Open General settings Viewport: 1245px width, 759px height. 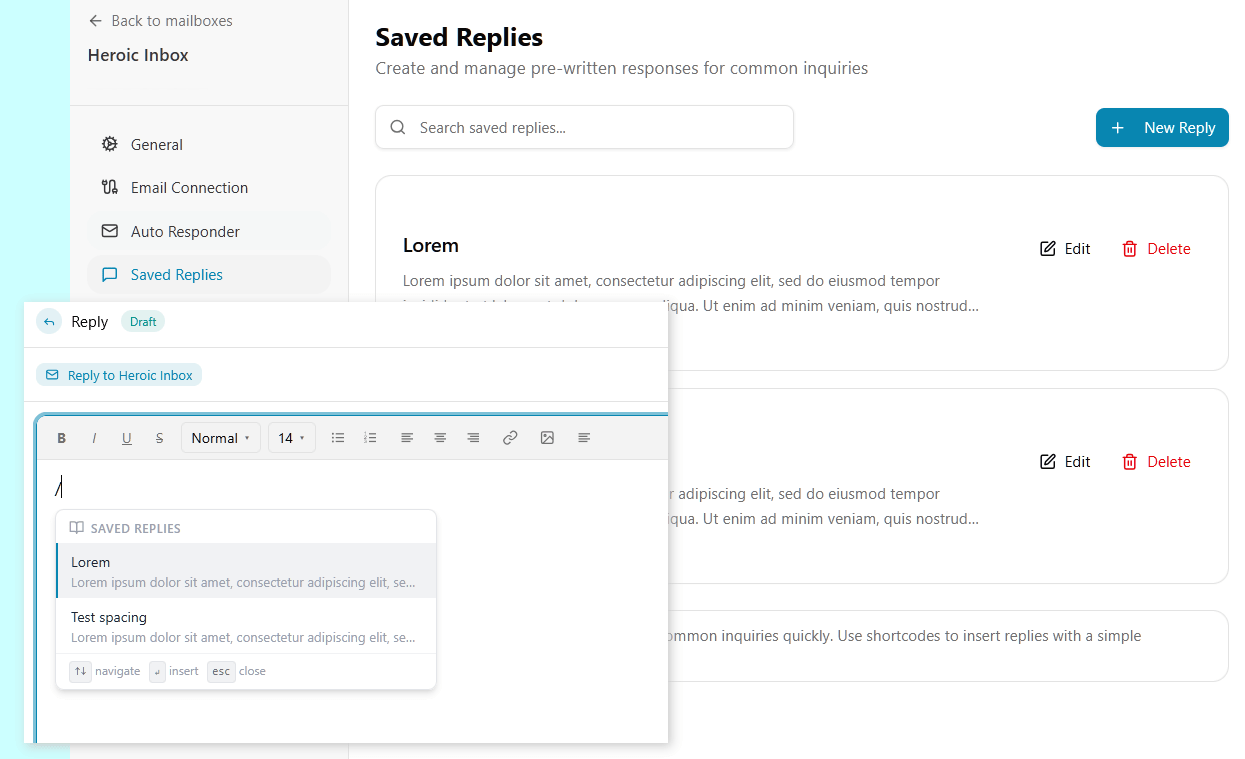point(209,144)
